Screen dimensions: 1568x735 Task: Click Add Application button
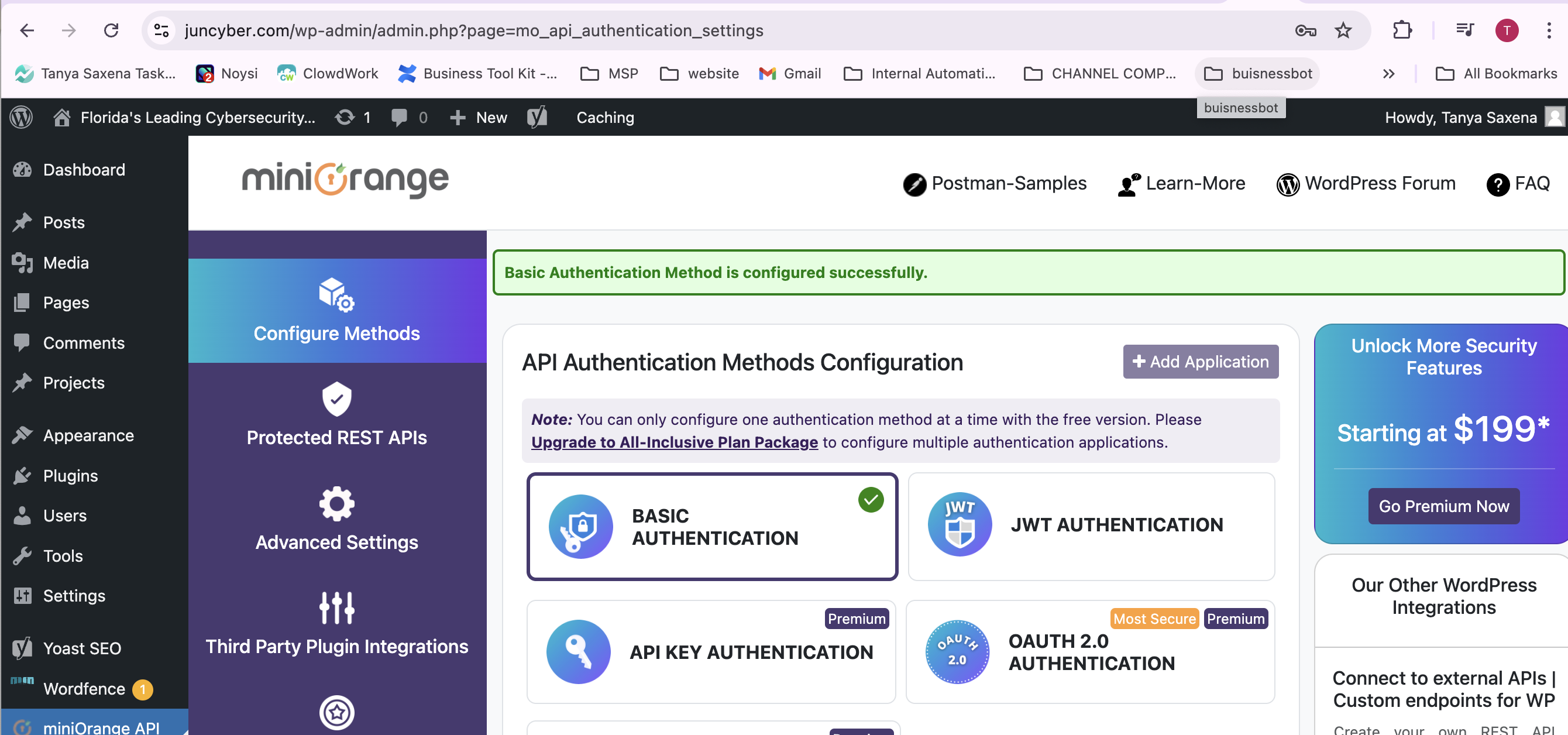(x=1201, y=362)
